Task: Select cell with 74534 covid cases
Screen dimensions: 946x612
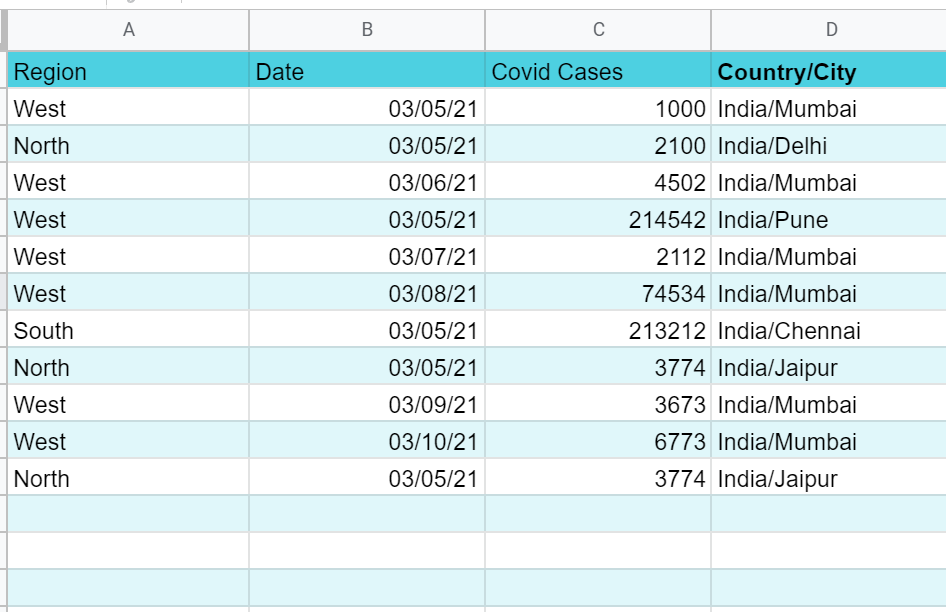Action: 598,293
